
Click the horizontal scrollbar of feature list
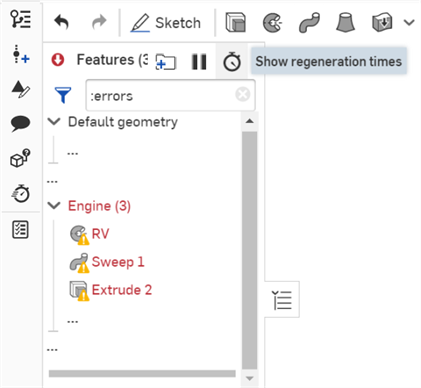pos(142,374)
